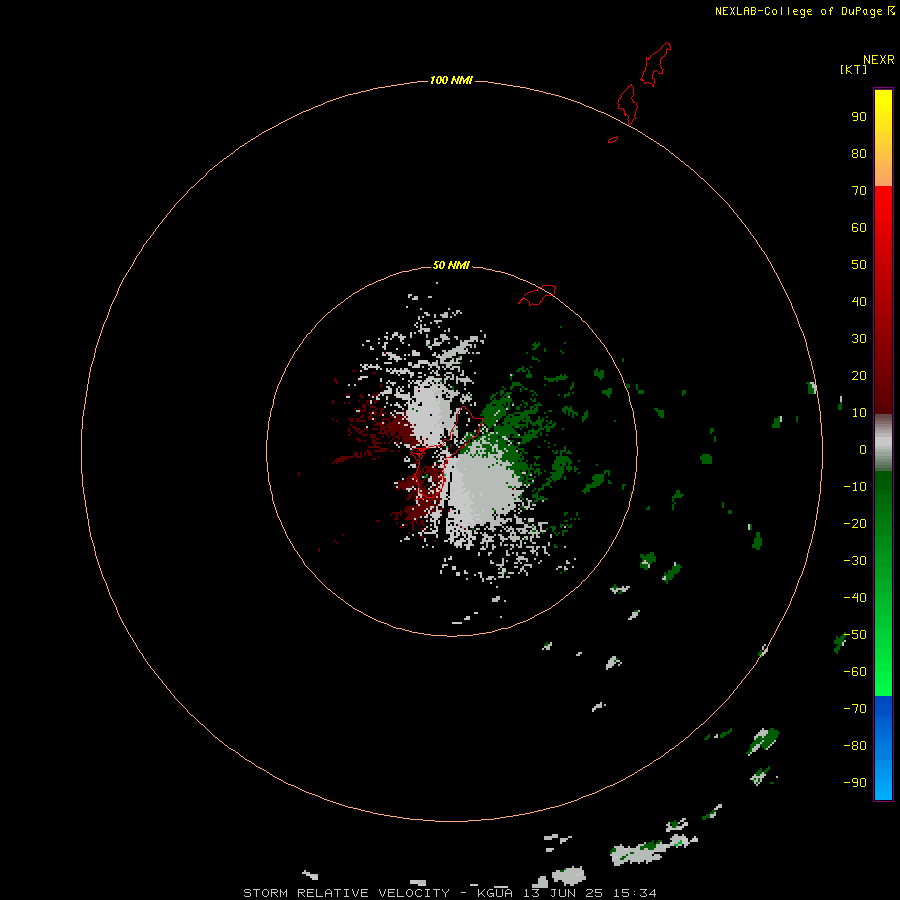
Task: Click the positive 10 knot scale label
Action: pos(859,413)
